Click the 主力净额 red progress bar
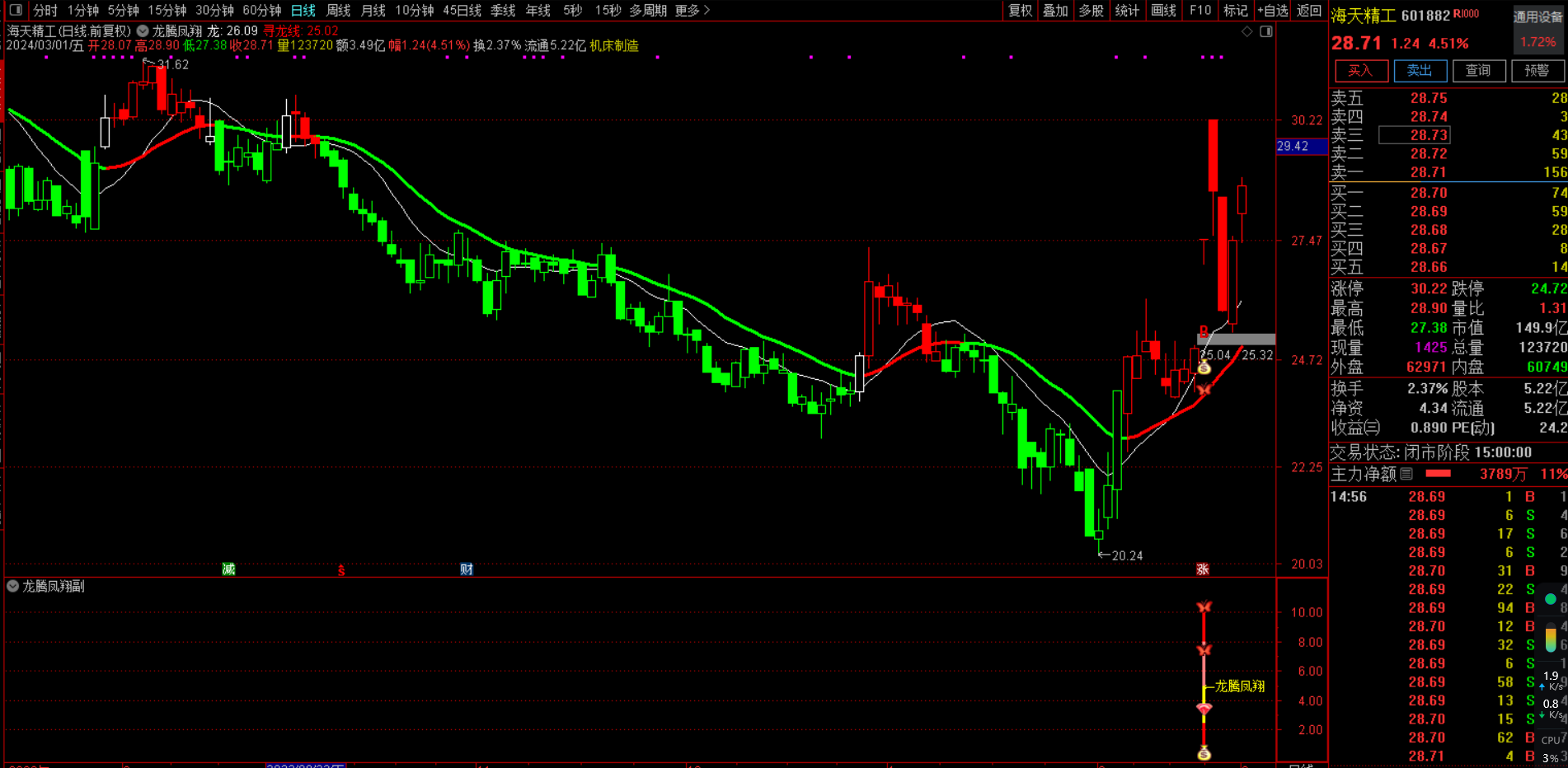 [1439, 474]
